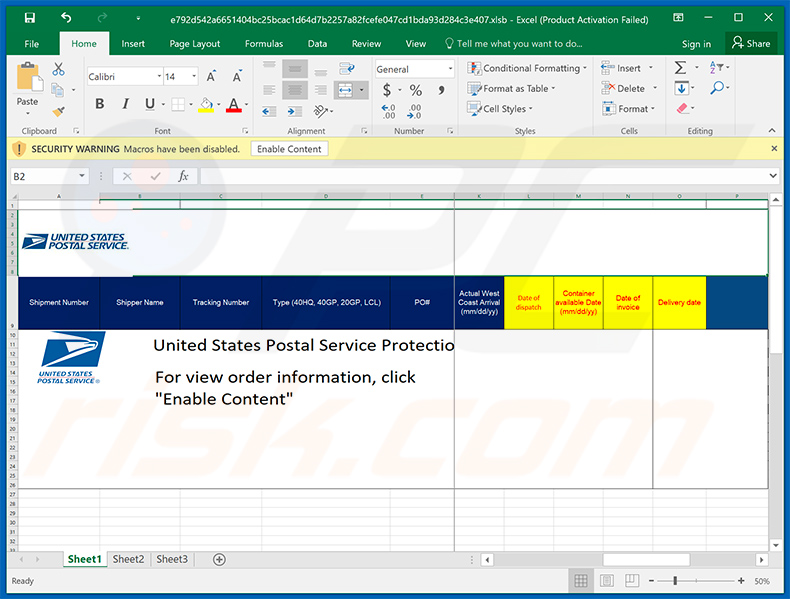Toggle Italic formatting

point(125,104)
